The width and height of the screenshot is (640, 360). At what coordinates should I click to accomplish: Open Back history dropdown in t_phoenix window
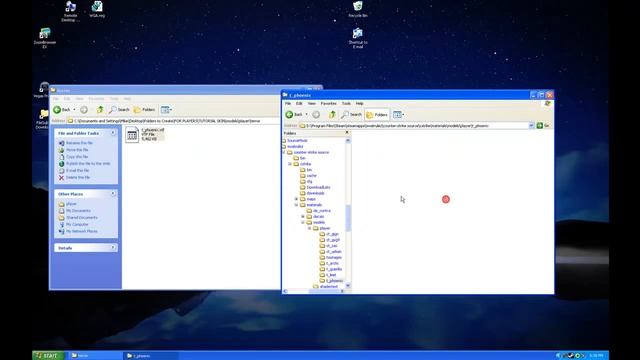pos(307,115)
